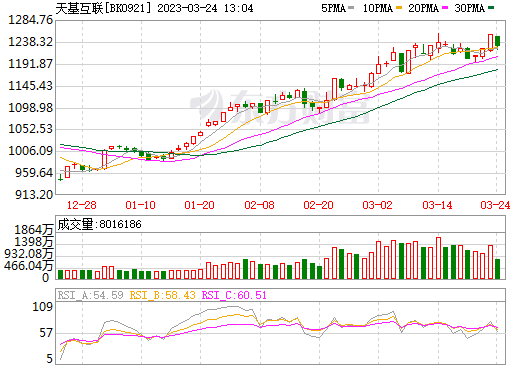Image resolution: width=520 pixels, height=365 pixels.
Task: Select the 02-08 date on the axis
Action: pyautogui.click(x=260, y=205)
